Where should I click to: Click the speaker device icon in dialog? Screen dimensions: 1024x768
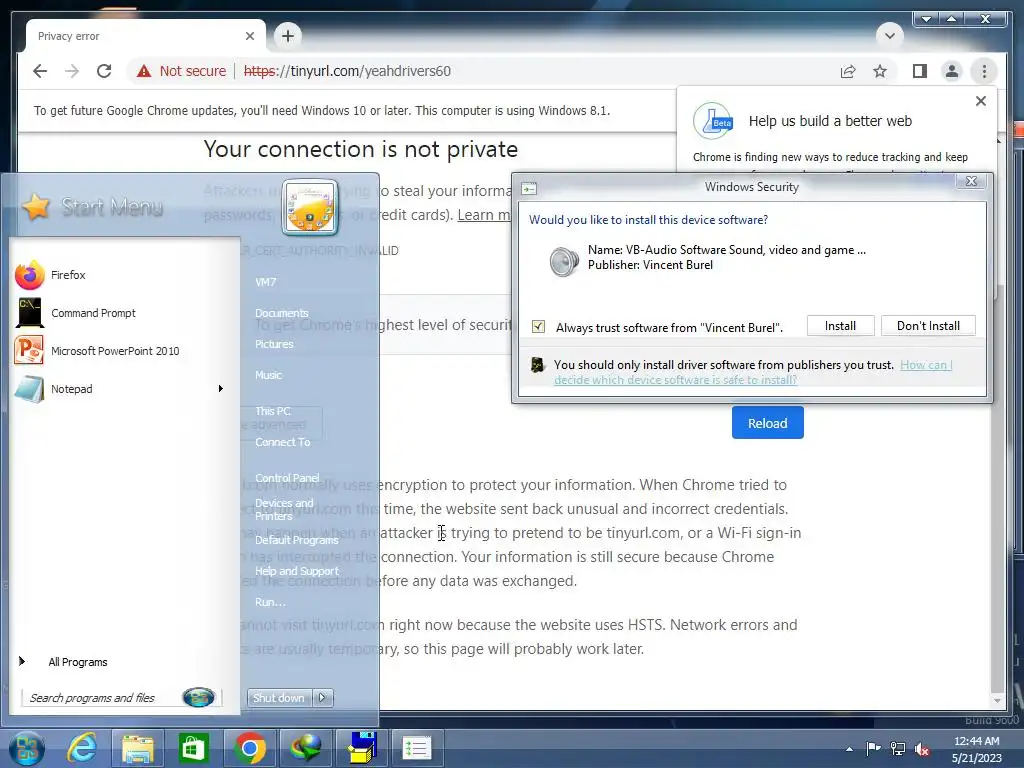click(x=563, y=262)
